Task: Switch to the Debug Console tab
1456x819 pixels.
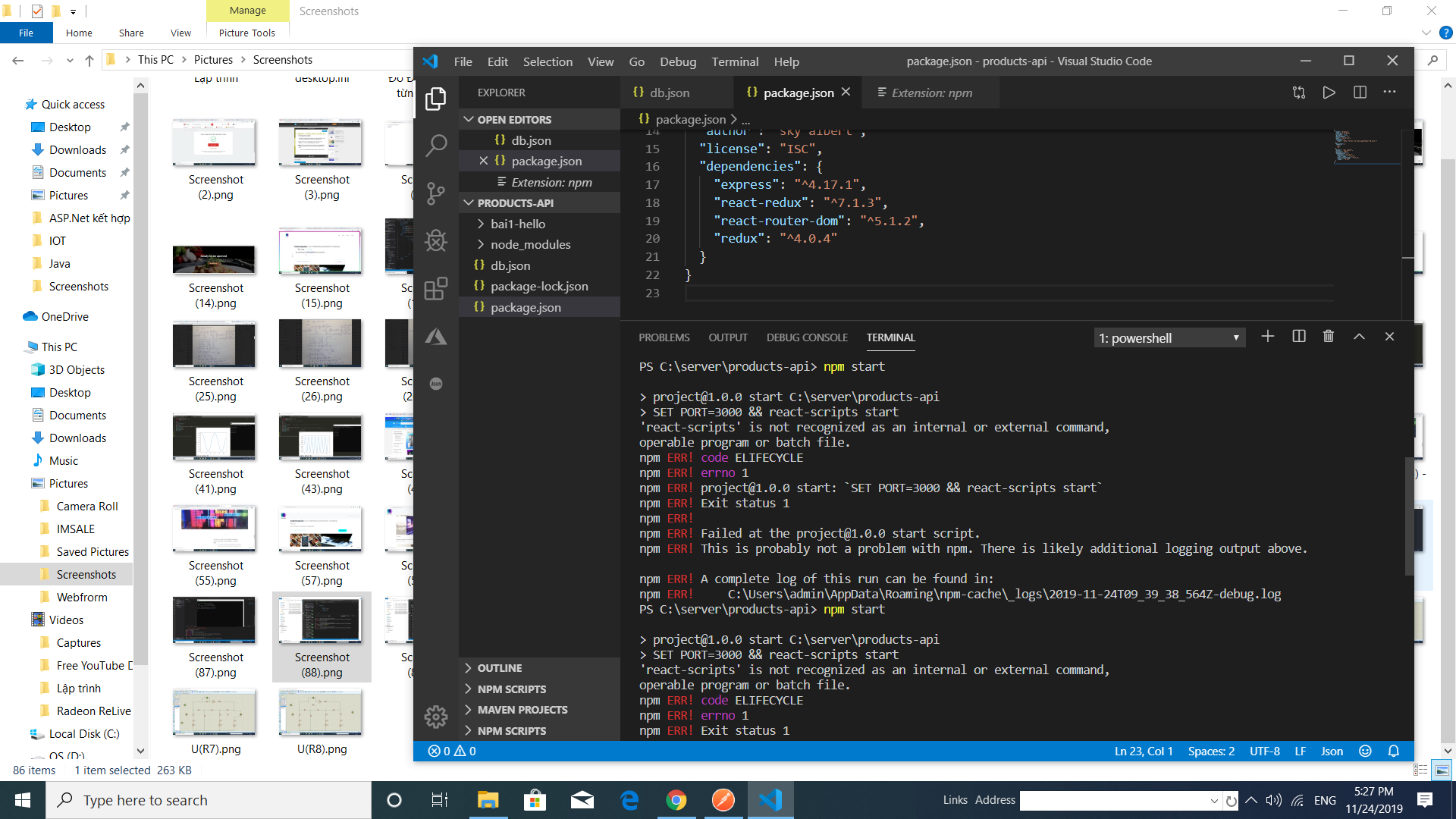Action: pos(807,337)
